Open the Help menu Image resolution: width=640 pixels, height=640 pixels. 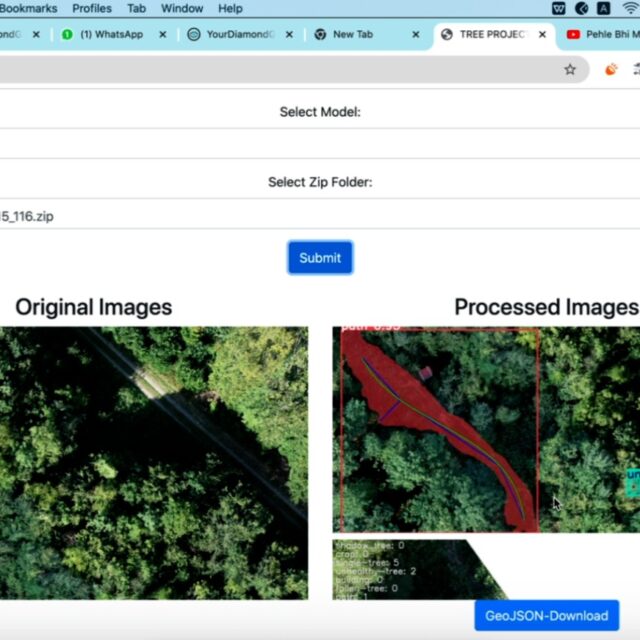(230, 8)
